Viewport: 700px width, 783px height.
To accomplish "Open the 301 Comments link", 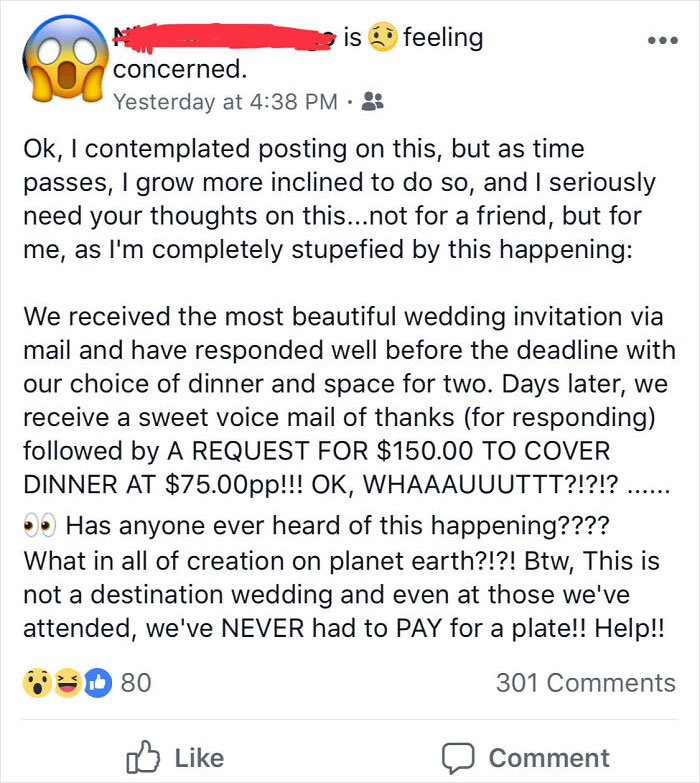I will coord(585,682).
